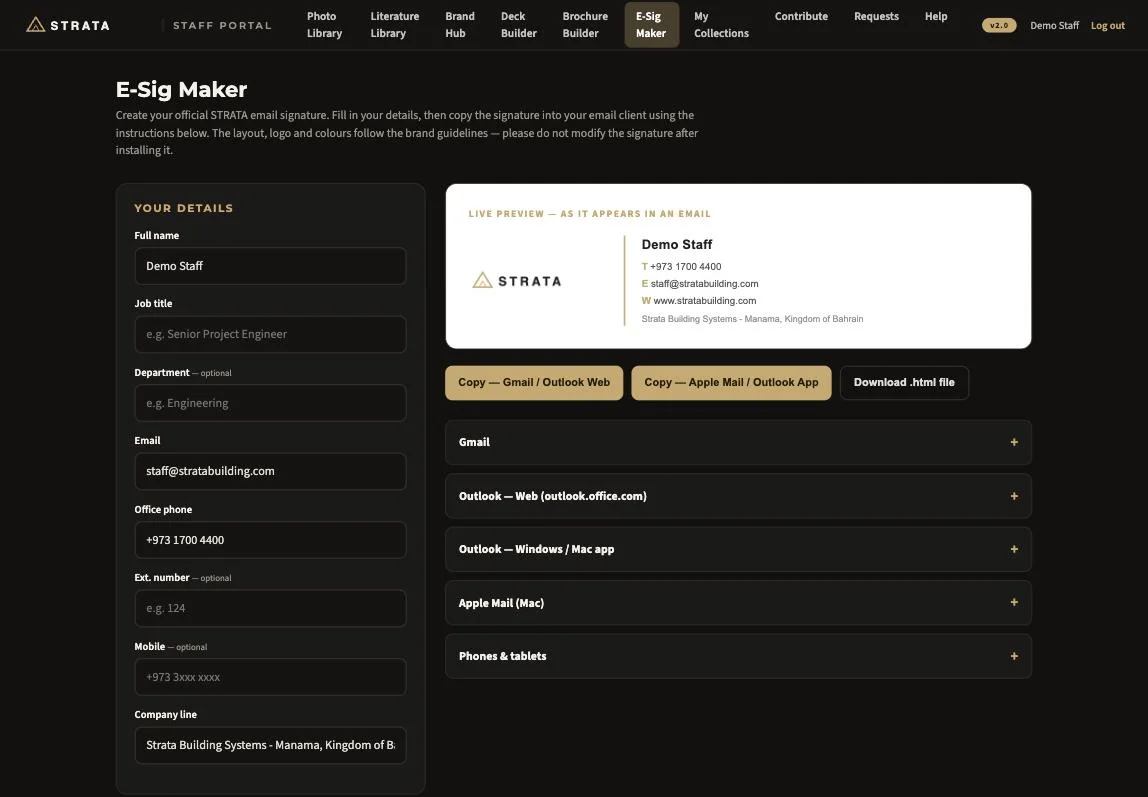
Task: Expand the Phones & tablets section
Action: point(738,656)
